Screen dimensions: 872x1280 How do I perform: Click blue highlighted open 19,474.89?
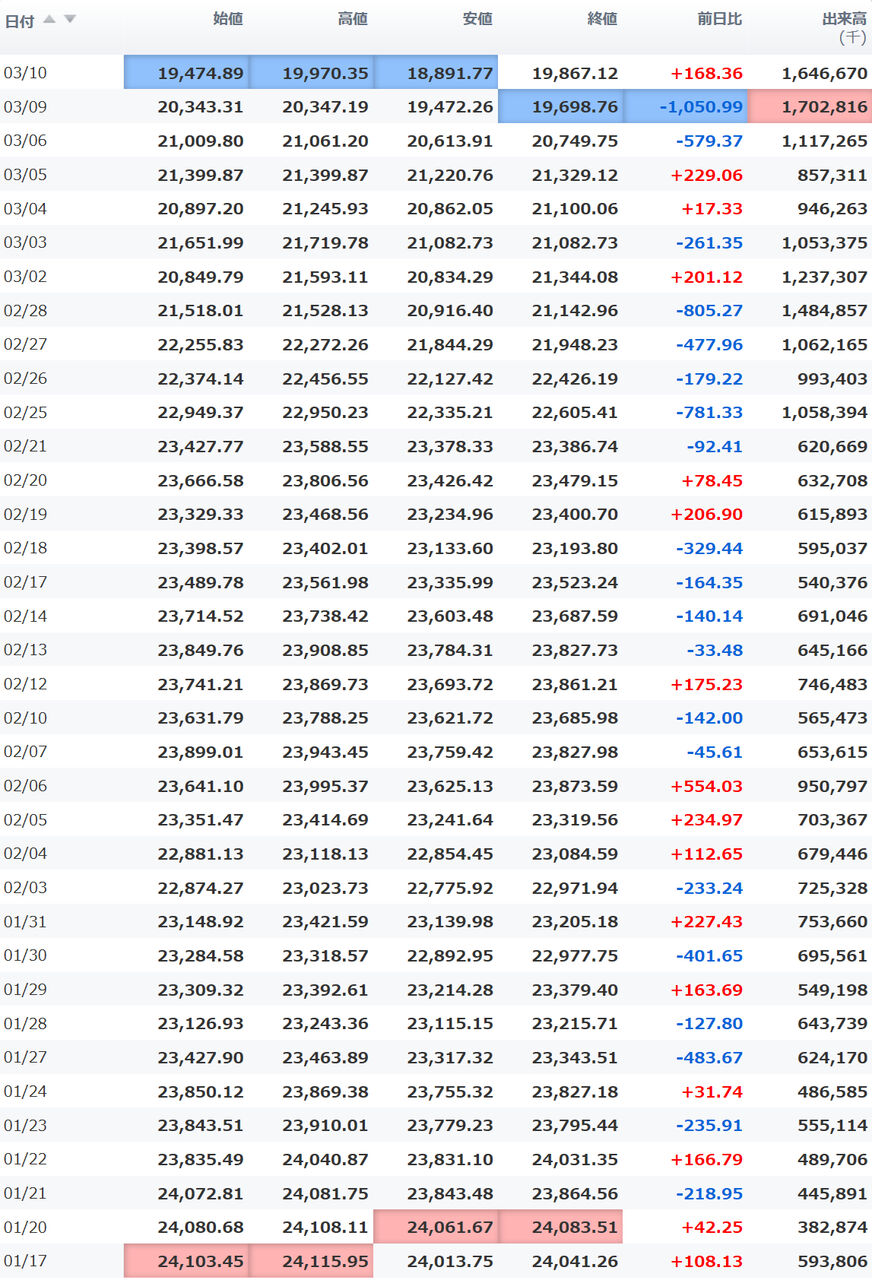(x=187, y=73)
